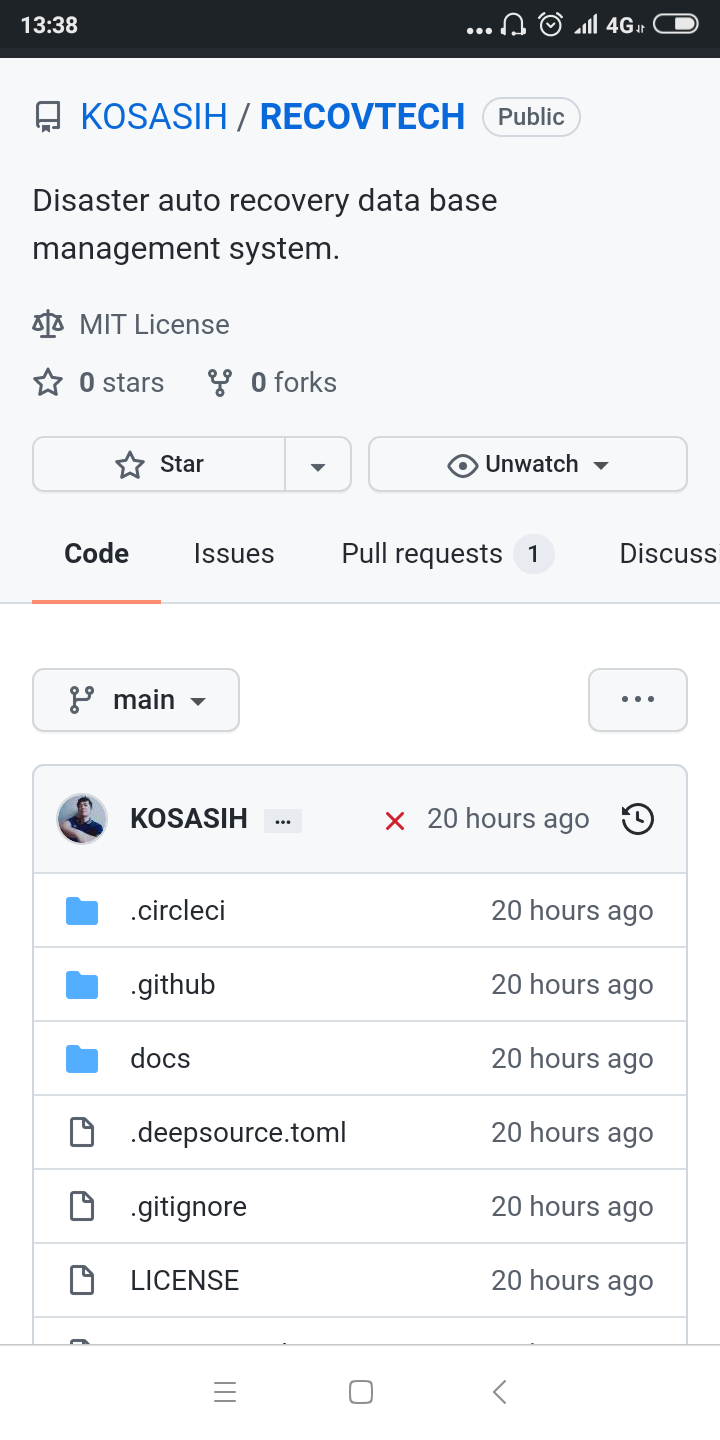Screen dimensions: 720x1440
Task: Open the star lists dropdown arrow
Action: click(x=318, y=464)
